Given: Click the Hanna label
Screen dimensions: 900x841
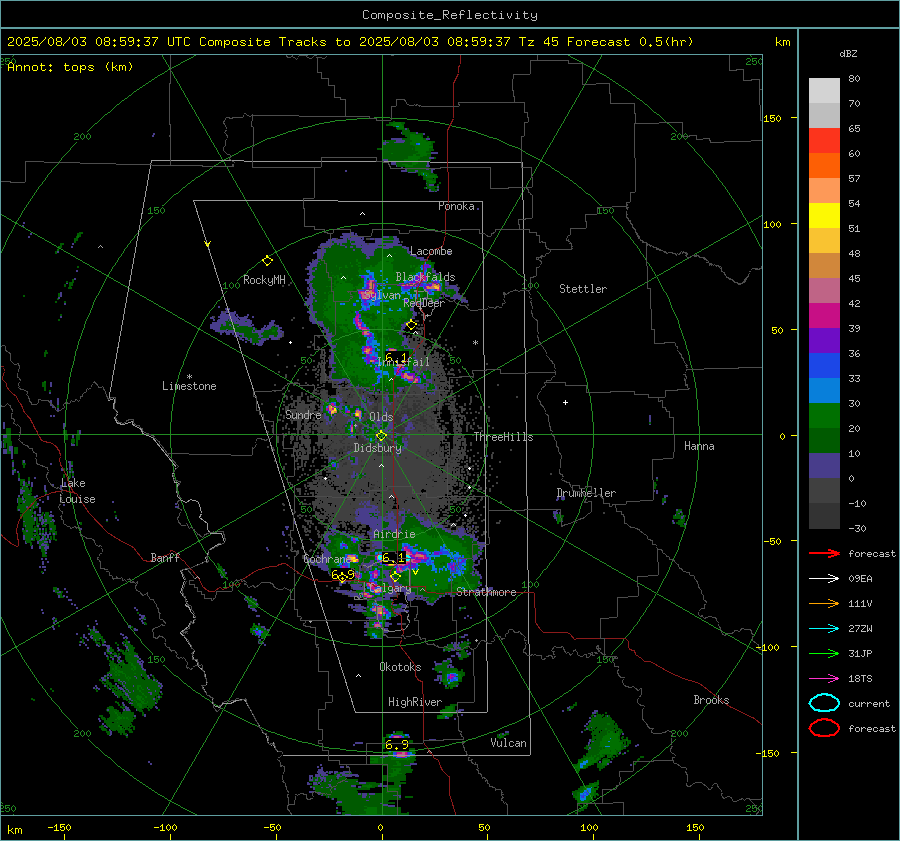Looking at the screenshot, I should (699, 446).
